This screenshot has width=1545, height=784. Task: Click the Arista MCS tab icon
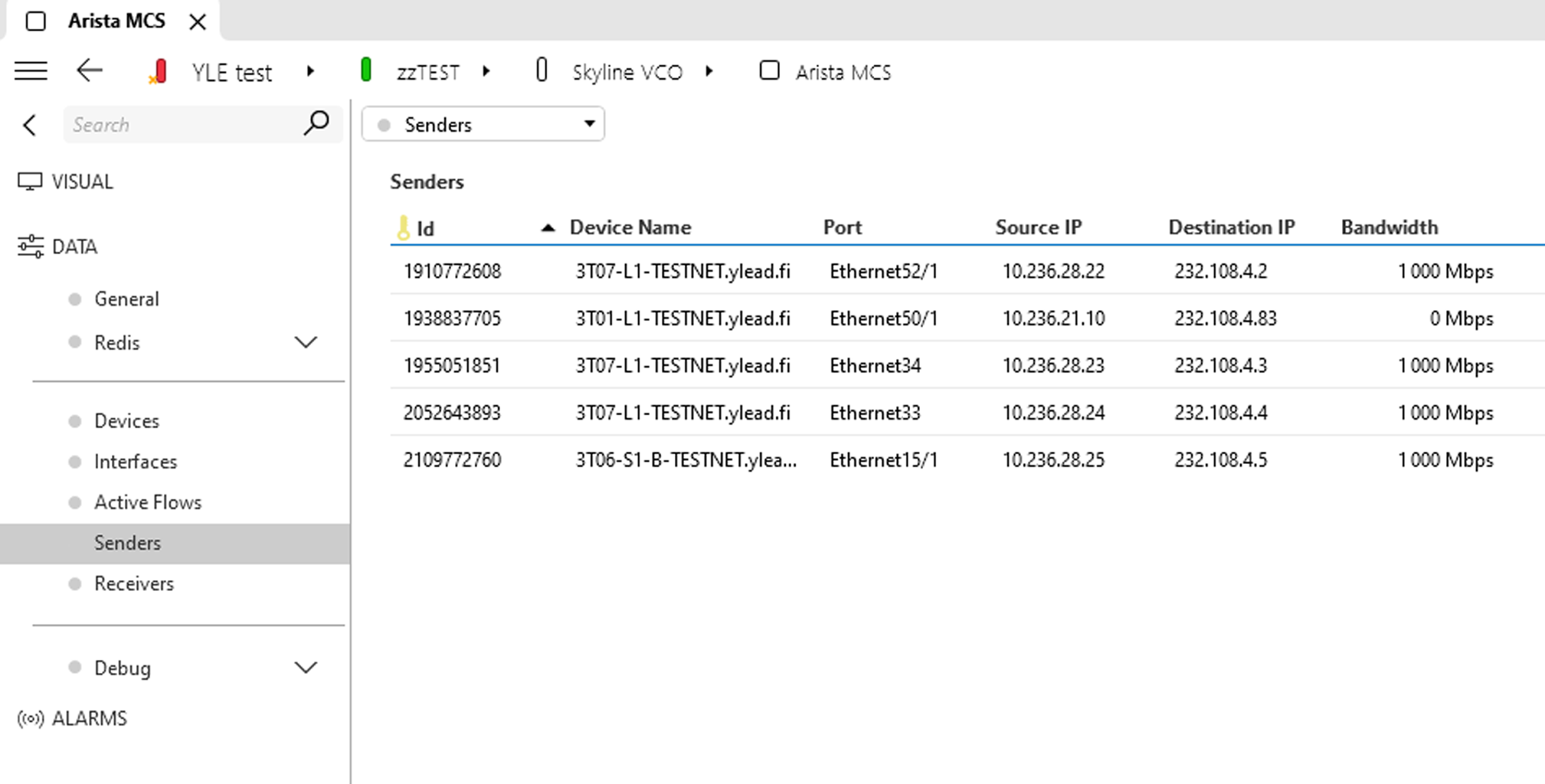tap(36, 21)
